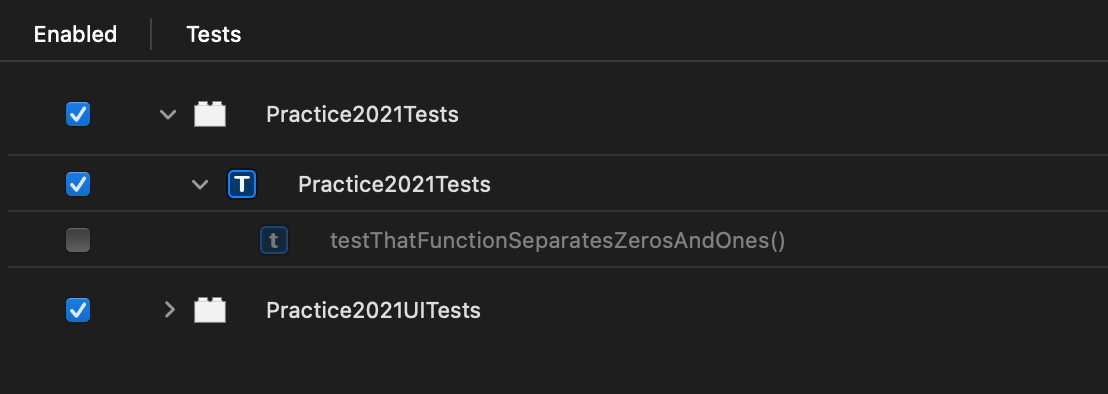Select the testThatFunctionSeparatesZerosAndOnes() test name
This screenshot has height=394, width=1108.
558,241
